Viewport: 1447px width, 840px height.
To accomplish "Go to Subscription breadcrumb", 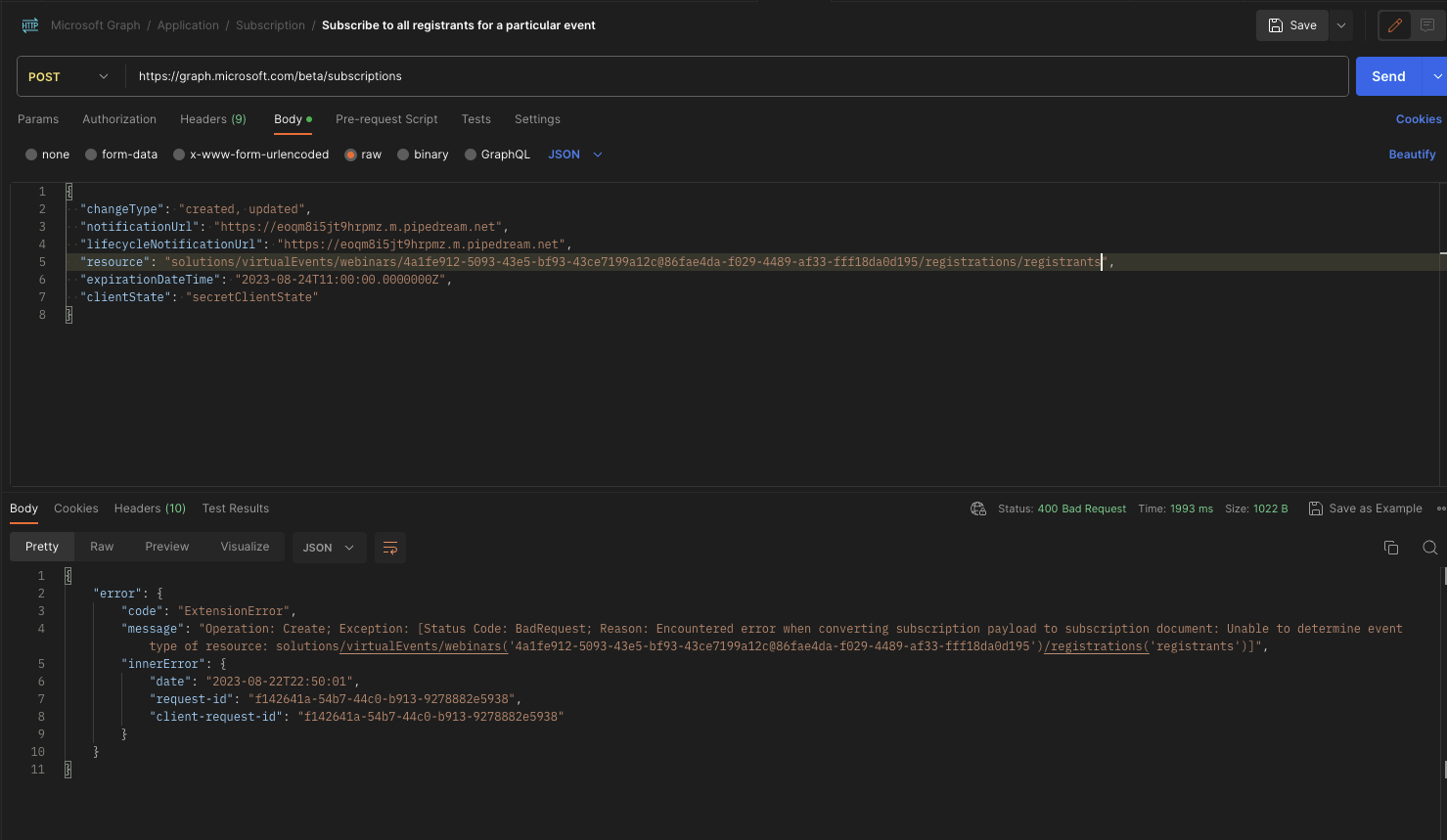I will coord(270,25).
